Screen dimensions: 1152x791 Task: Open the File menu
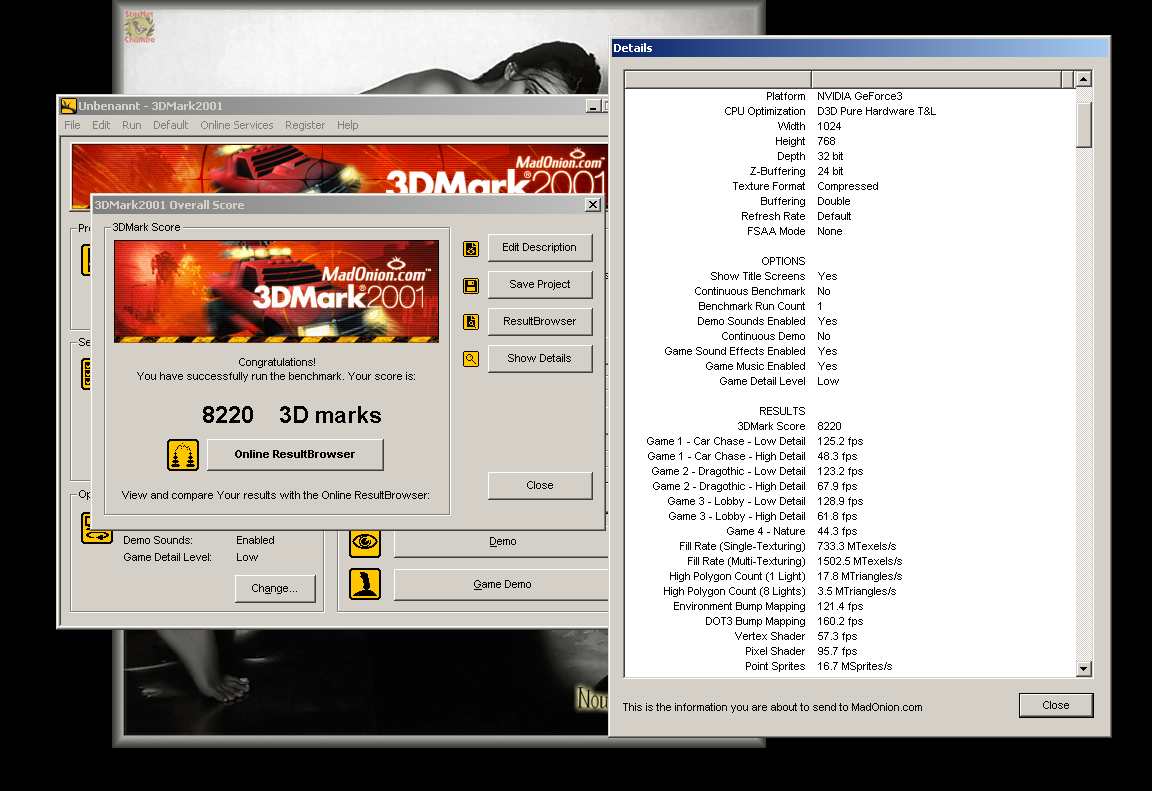[72, 126]
